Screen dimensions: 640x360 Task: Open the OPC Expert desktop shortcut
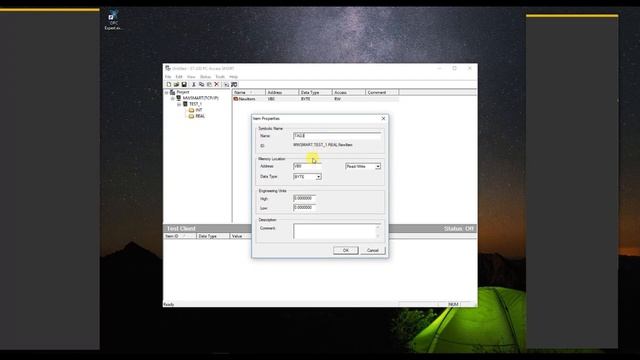click(113, 20)
